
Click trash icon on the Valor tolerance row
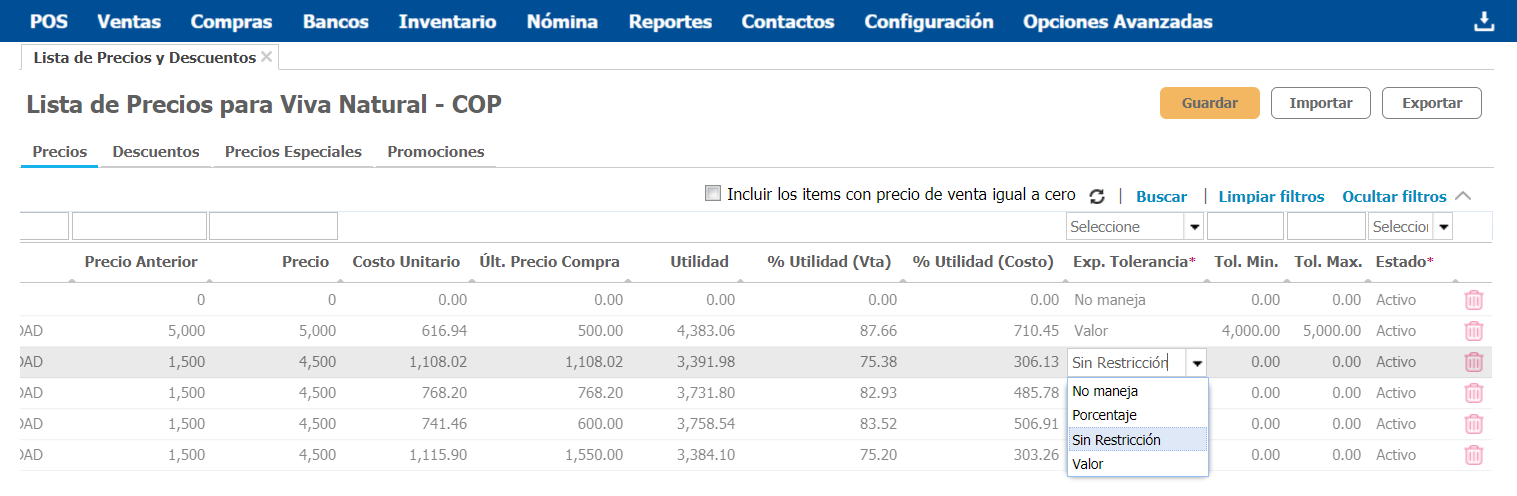(1473, 331)
